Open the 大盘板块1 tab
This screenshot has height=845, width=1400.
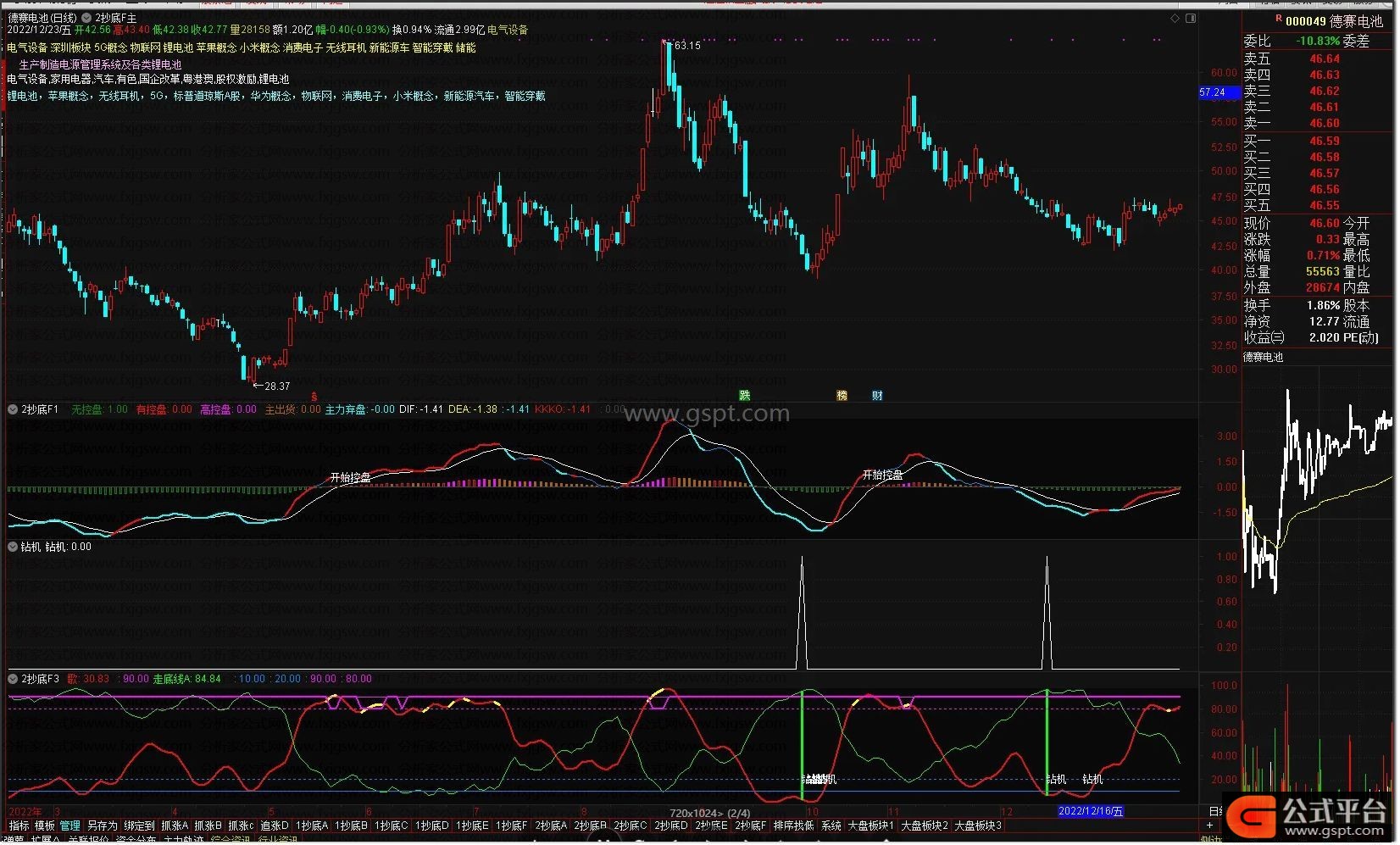[871, 826]
